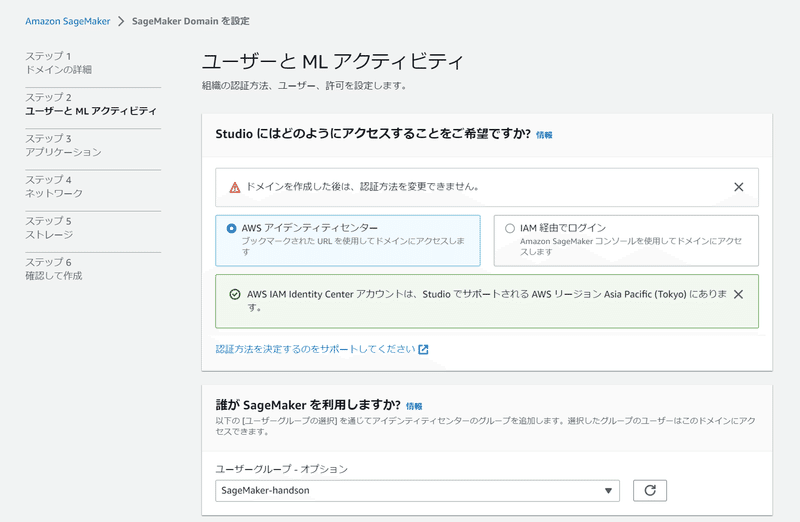Dismiss the domain authentication warning alert
Image resolution: width=800 pixels, height=522 pixels.
click(x=738, y=187)
